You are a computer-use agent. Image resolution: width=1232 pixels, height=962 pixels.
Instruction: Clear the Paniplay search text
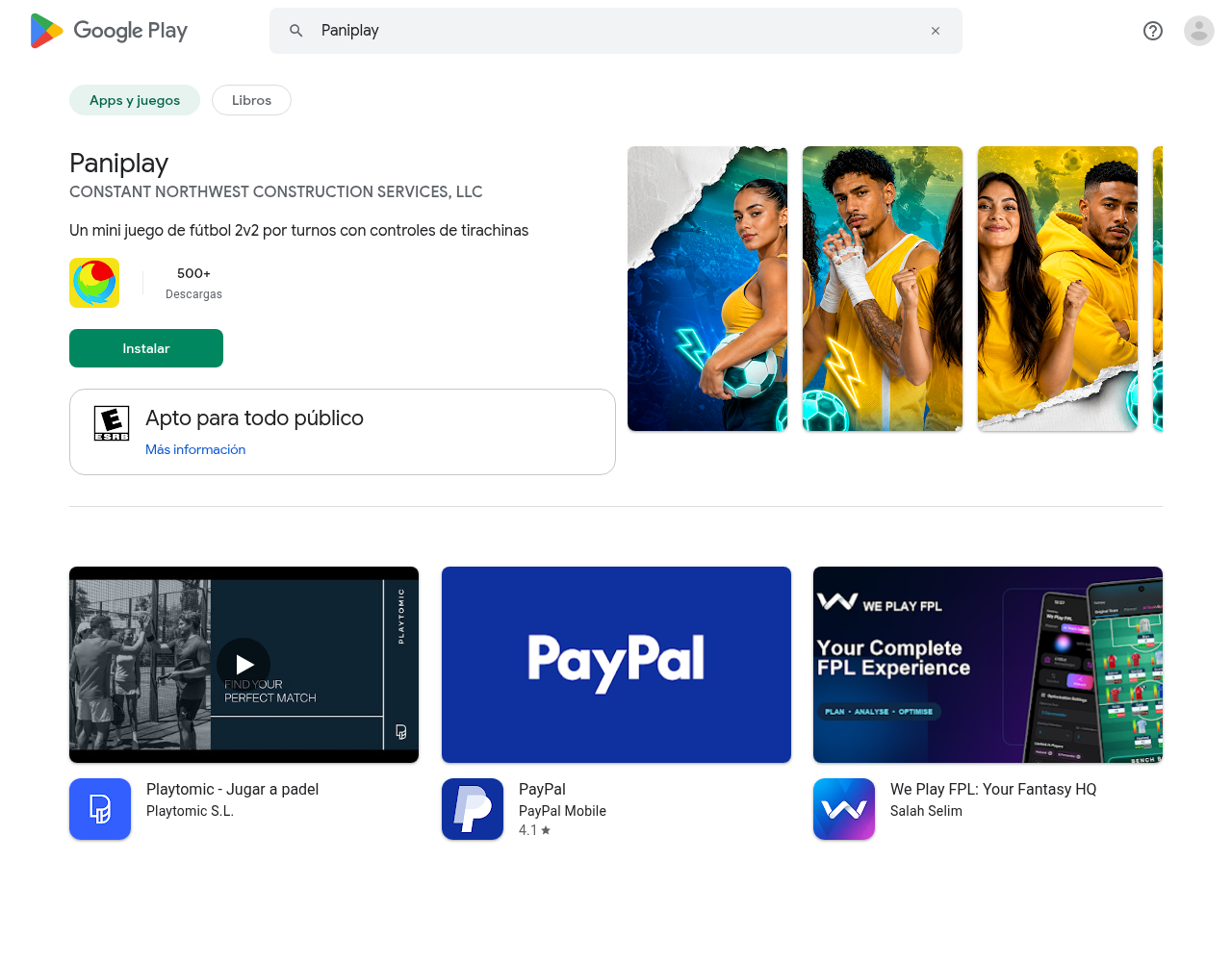click(x=936, y=31)
